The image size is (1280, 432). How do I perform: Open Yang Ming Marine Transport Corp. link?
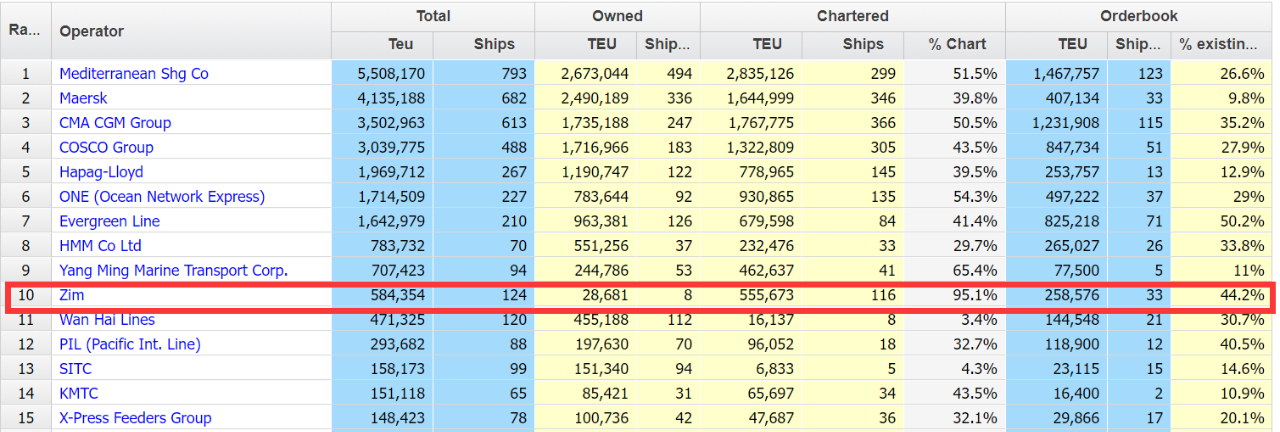pos(173,270)
